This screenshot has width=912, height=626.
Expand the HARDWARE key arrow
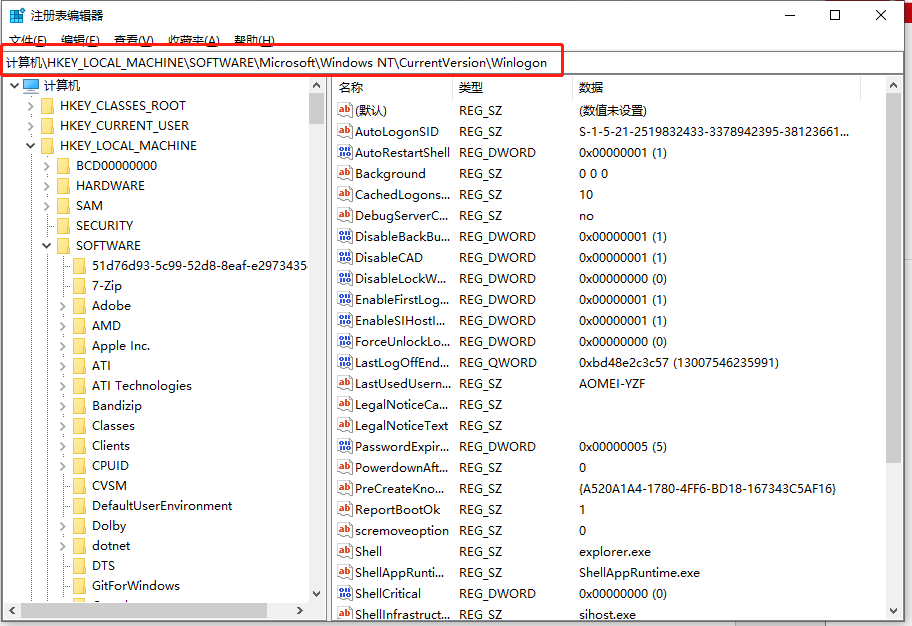point(45,185)
